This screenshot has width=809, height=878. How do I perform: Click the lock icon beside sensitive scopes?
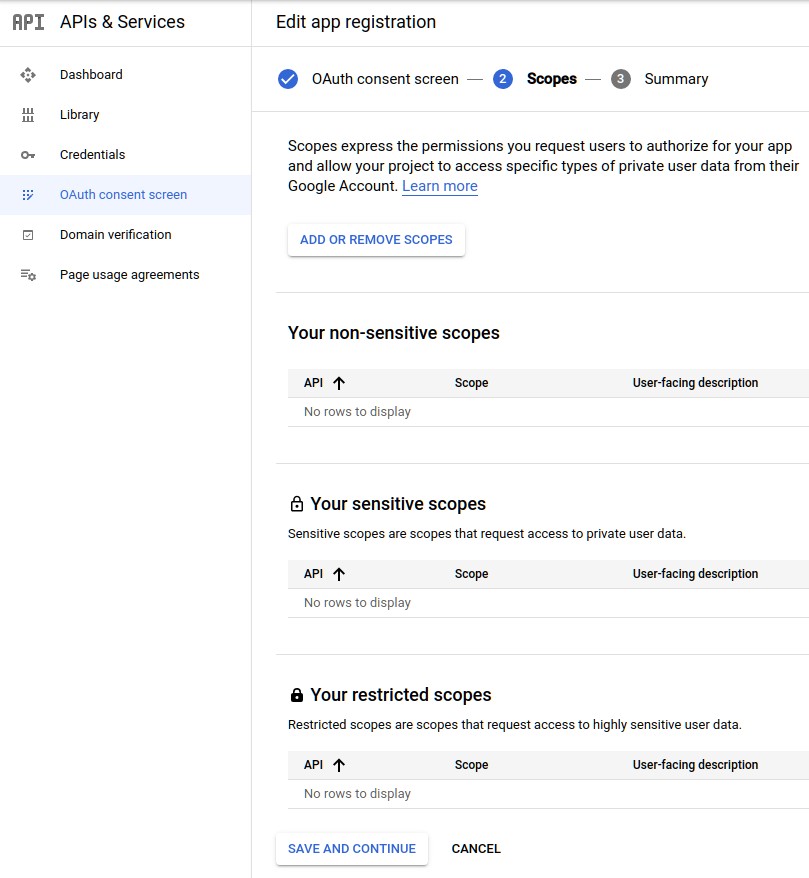point(297,504)
